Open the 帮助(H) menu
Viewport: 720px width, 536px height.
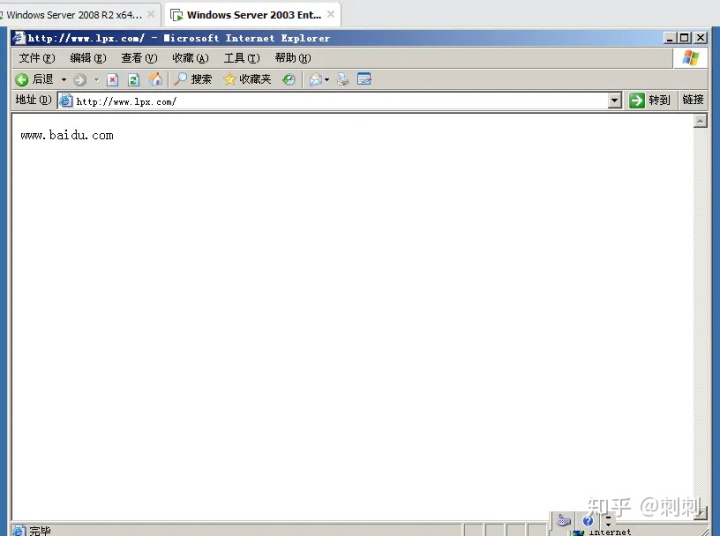pyautogui.click(x=293, y=58)
